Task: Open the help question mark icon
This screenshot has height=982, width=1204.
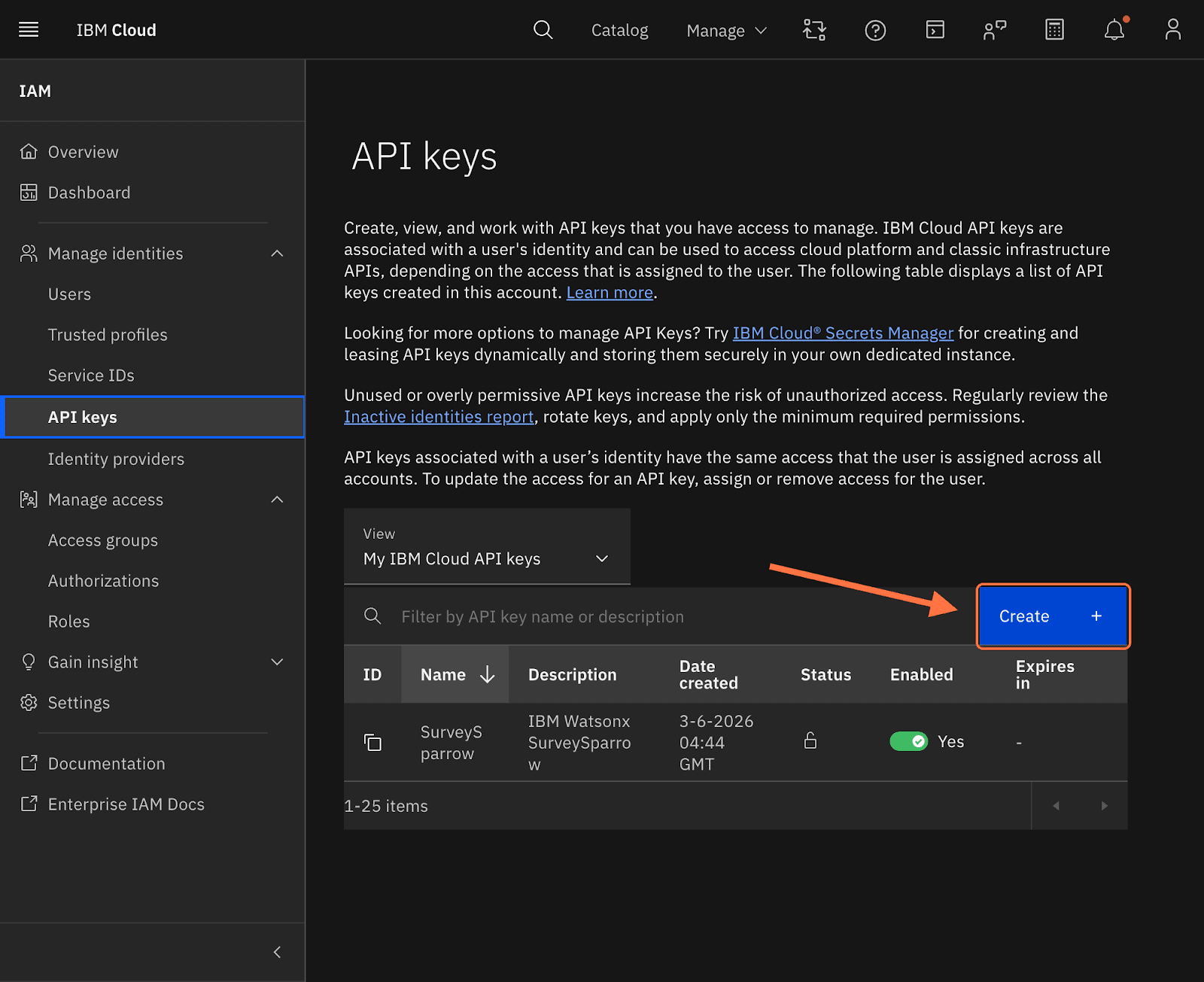Action: point(875,30)
